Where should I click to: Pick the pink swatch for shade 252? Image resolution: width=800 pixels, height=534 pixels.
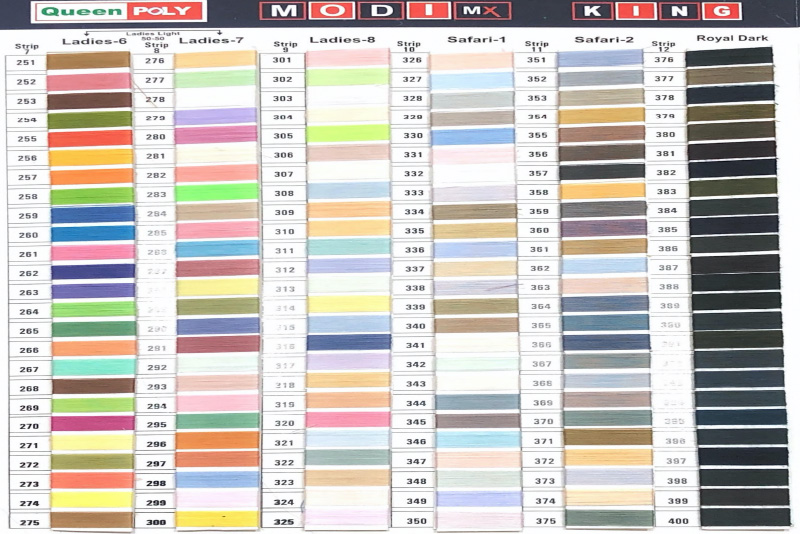(x=89, y=82)
